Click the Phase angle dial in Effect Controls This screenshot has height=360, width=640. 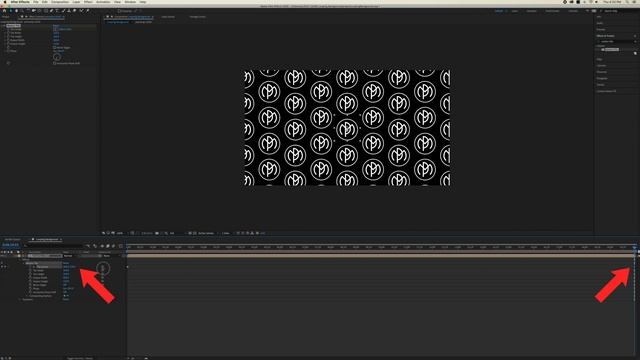[57, 57]
